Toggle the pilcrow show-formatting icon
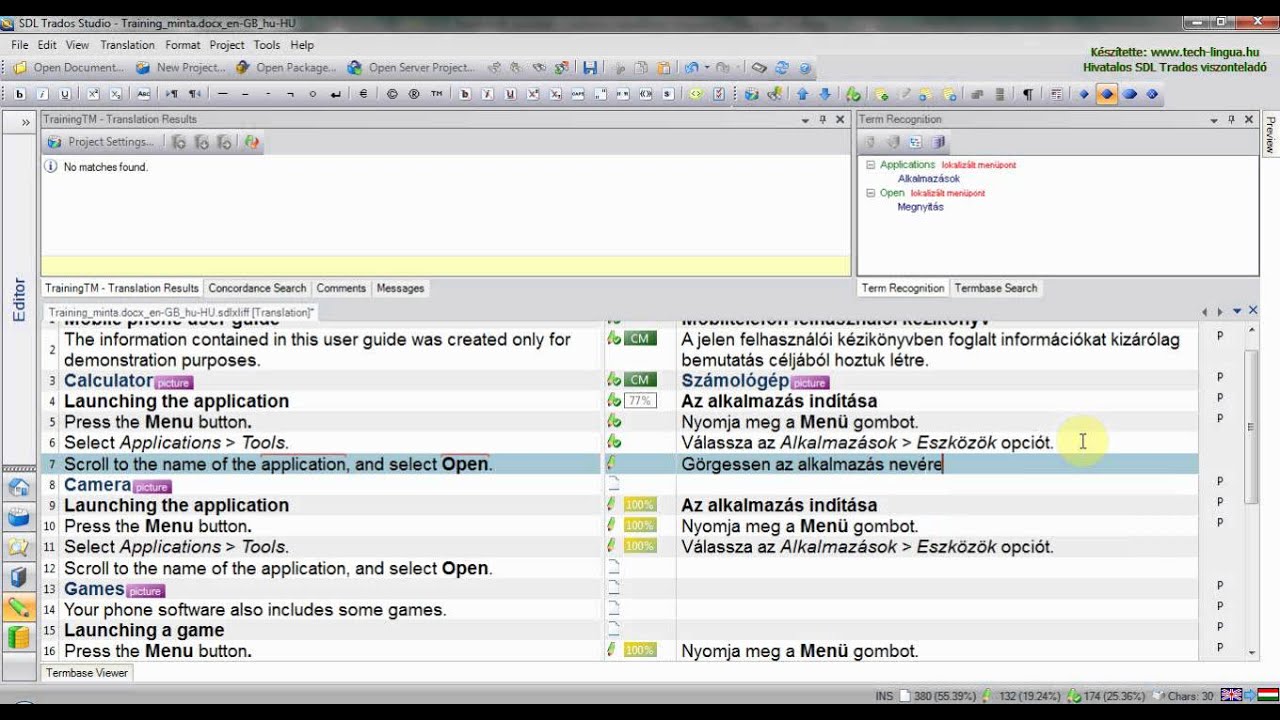 point(1028,94)
